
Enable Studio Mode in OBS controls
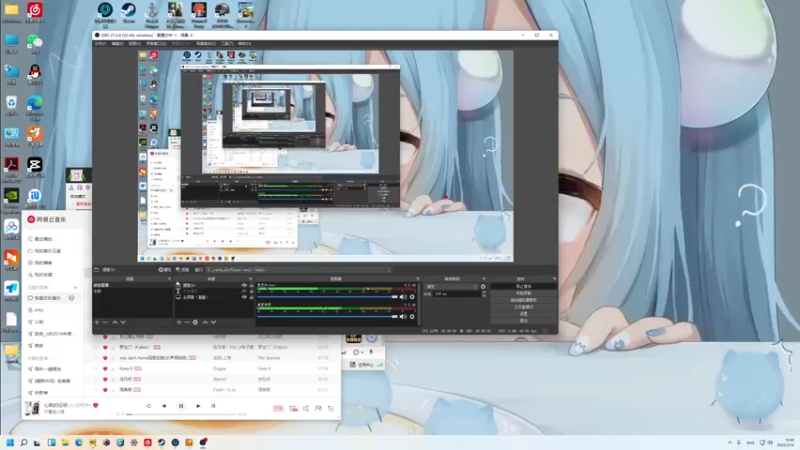click(523, 307)
